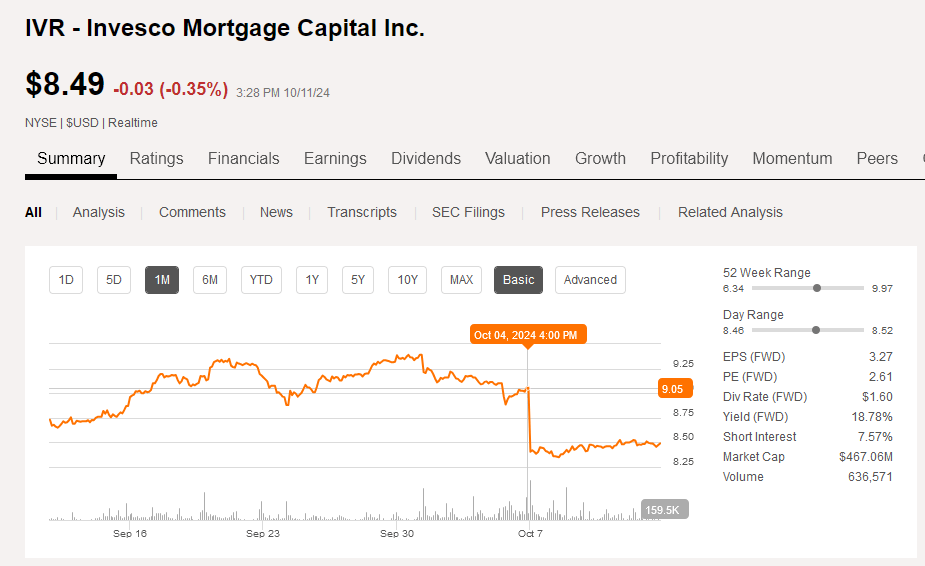Open the Financials tab
This screenshot has width=925, height=566.
click(x=243, y=158)
